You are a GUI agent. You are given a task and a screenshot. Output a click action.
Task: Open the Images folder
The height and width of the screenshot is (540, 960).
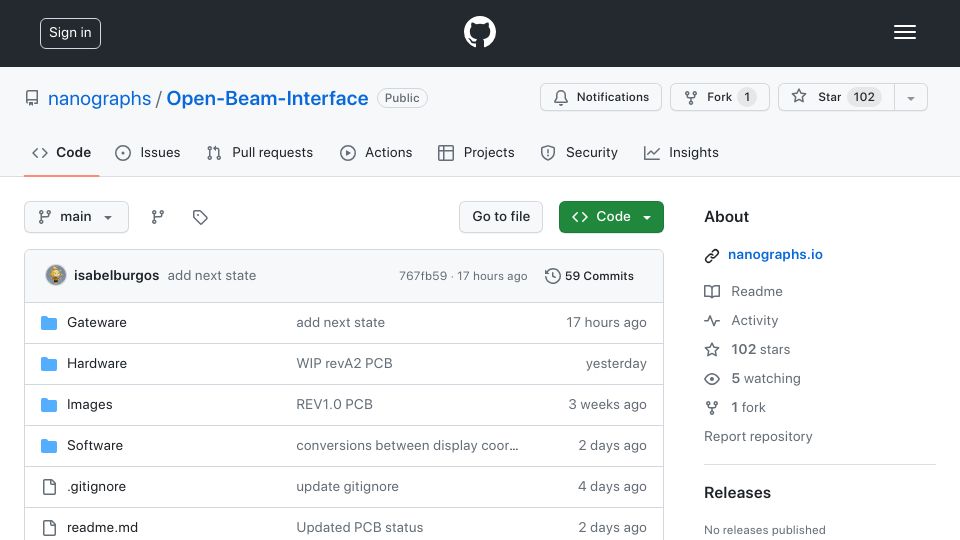pos(90,405)
